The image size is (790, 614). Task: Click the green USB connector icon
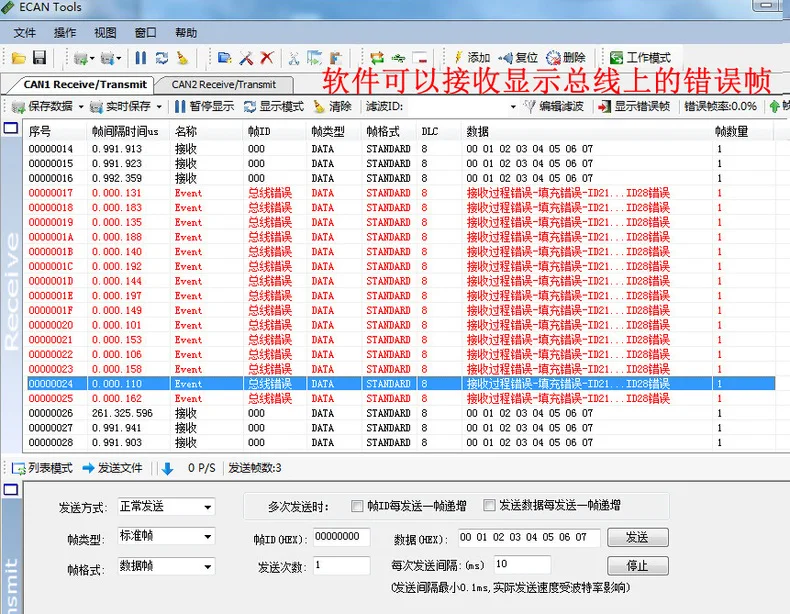[x=398, y=58]
